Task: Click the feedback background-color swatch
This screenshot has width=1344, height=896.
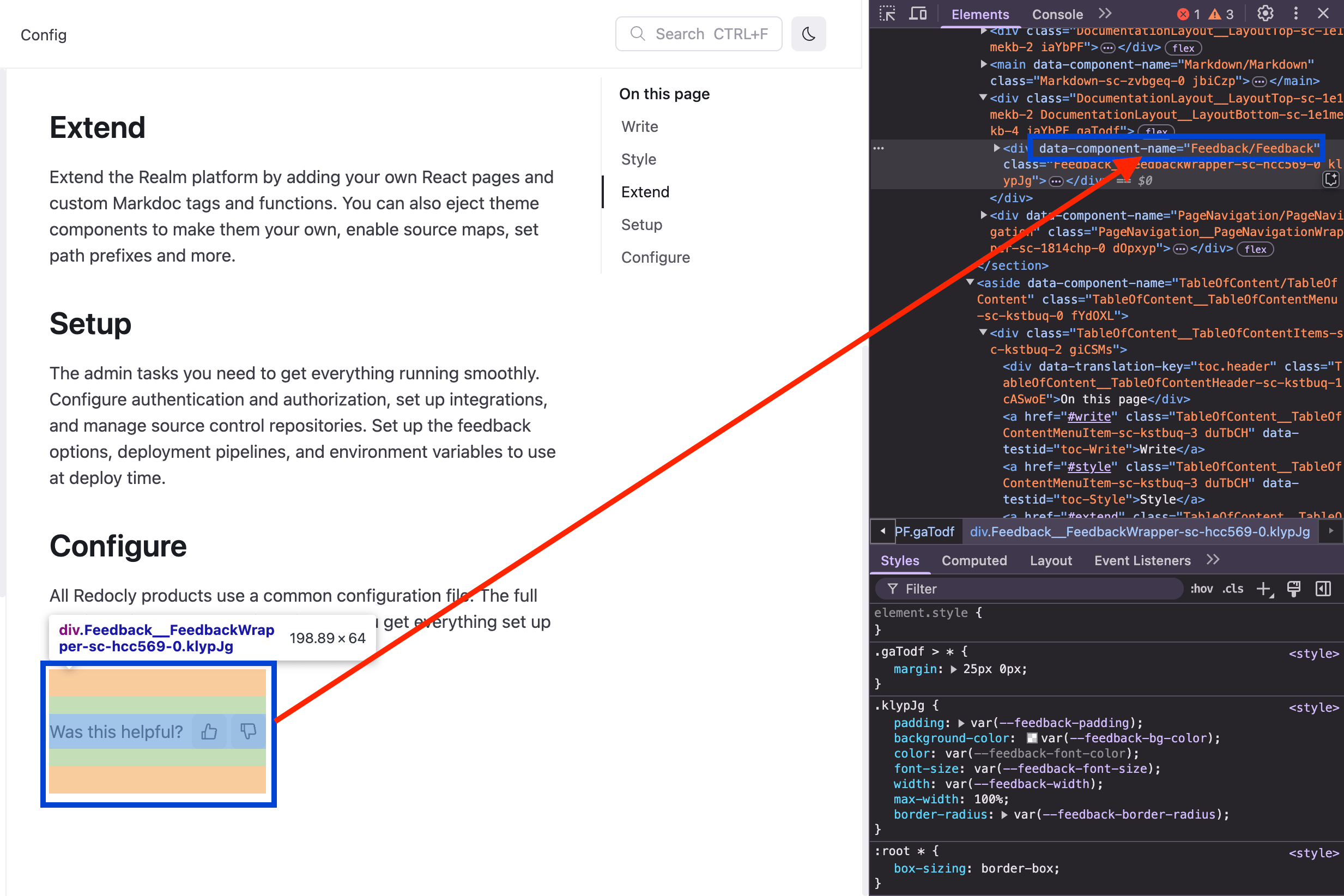Action: 1032,738
